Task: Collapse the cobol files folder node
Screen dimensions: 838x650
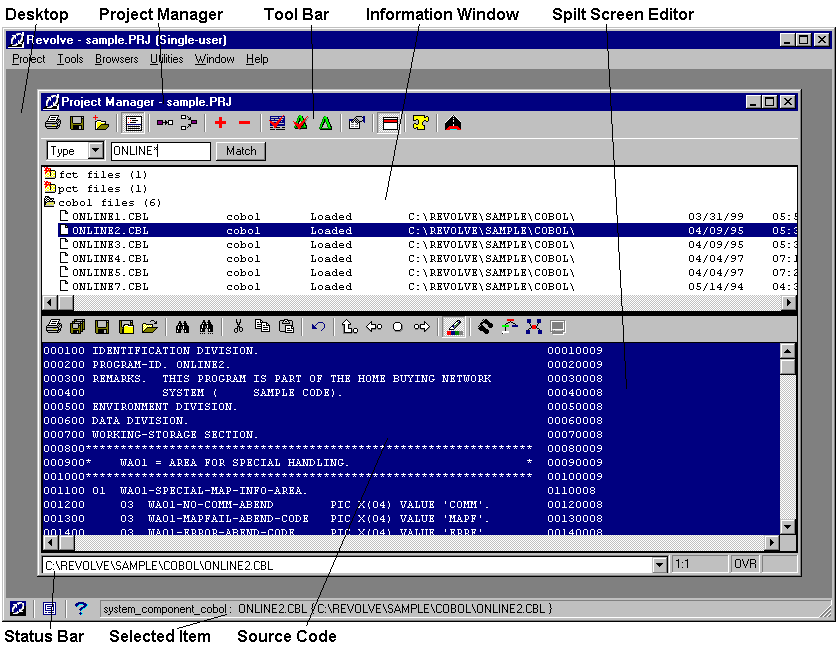Action: (x=49, y=202)
